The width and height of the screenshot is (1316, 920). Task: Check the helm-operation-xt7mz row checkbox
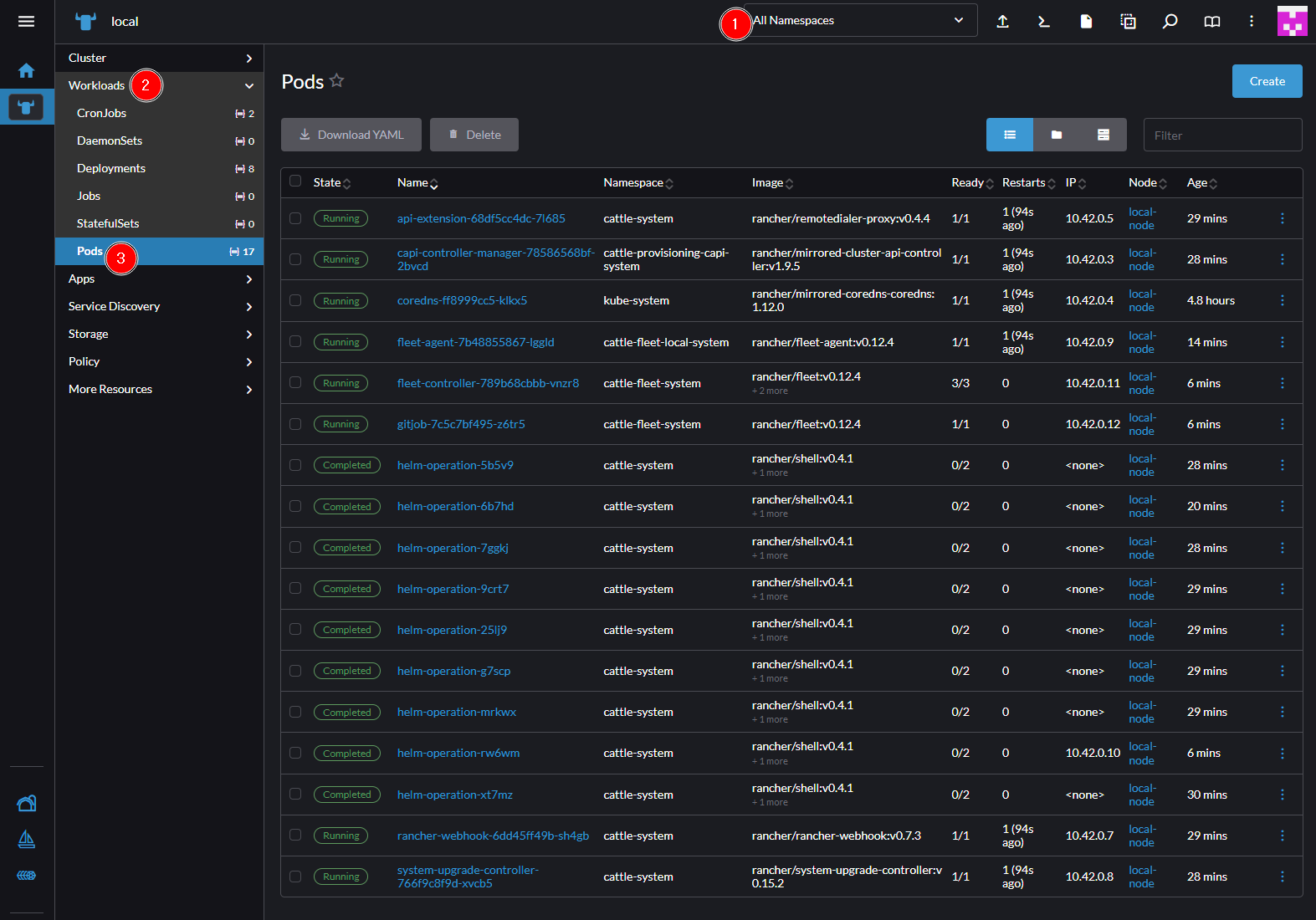[x=295, y=794]
